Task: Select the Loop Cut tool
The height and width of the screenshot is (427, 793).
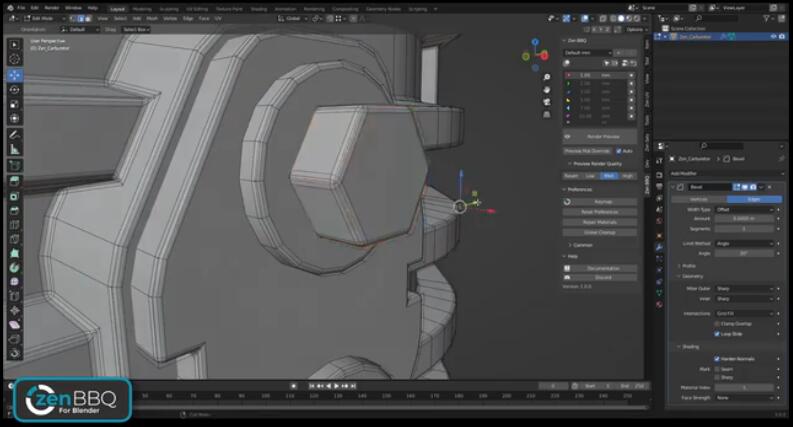Action: pos(14,224)
